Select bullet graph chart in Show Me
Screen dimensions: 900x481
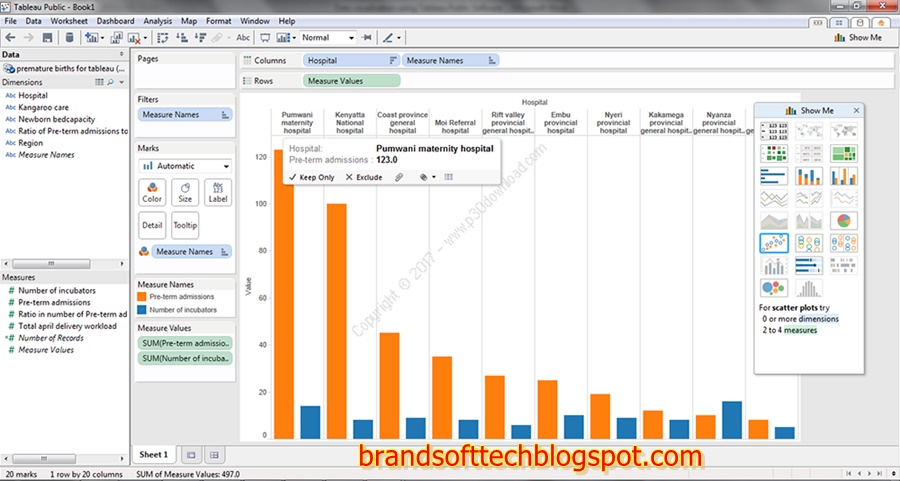(809, 265)
